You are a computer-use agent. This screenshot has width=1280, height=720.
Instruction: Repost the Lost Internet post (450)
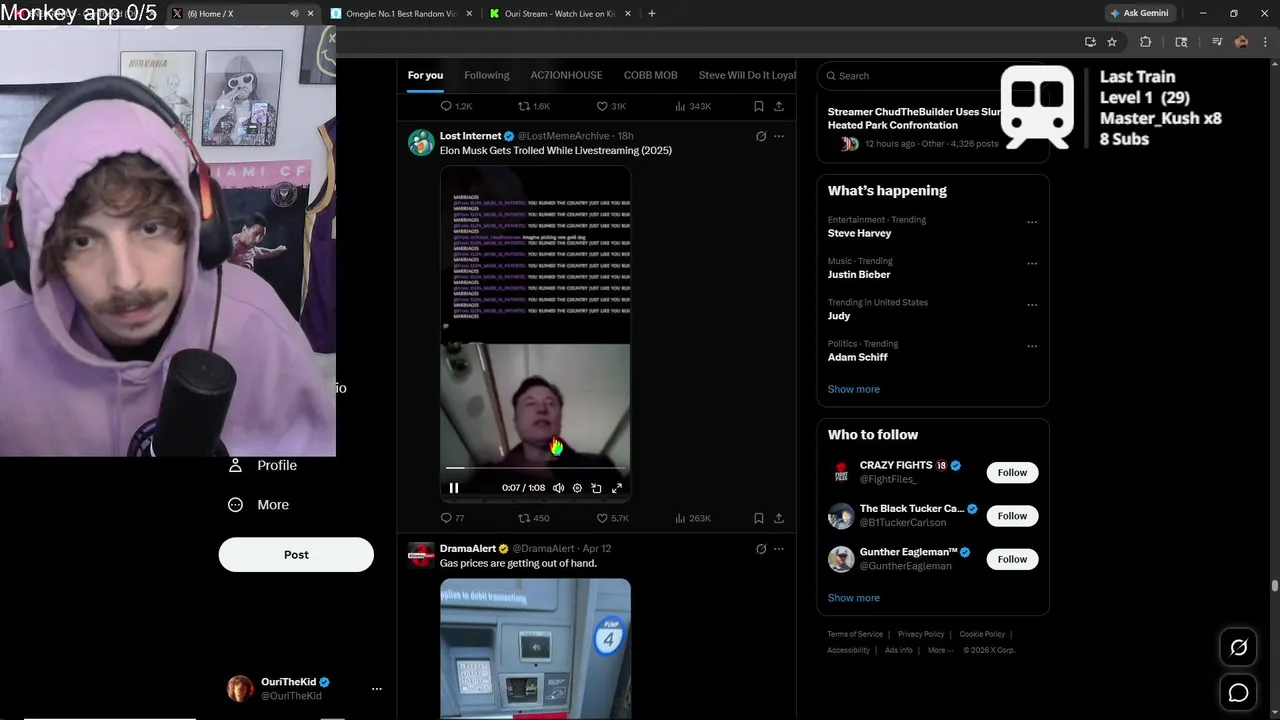533,518
